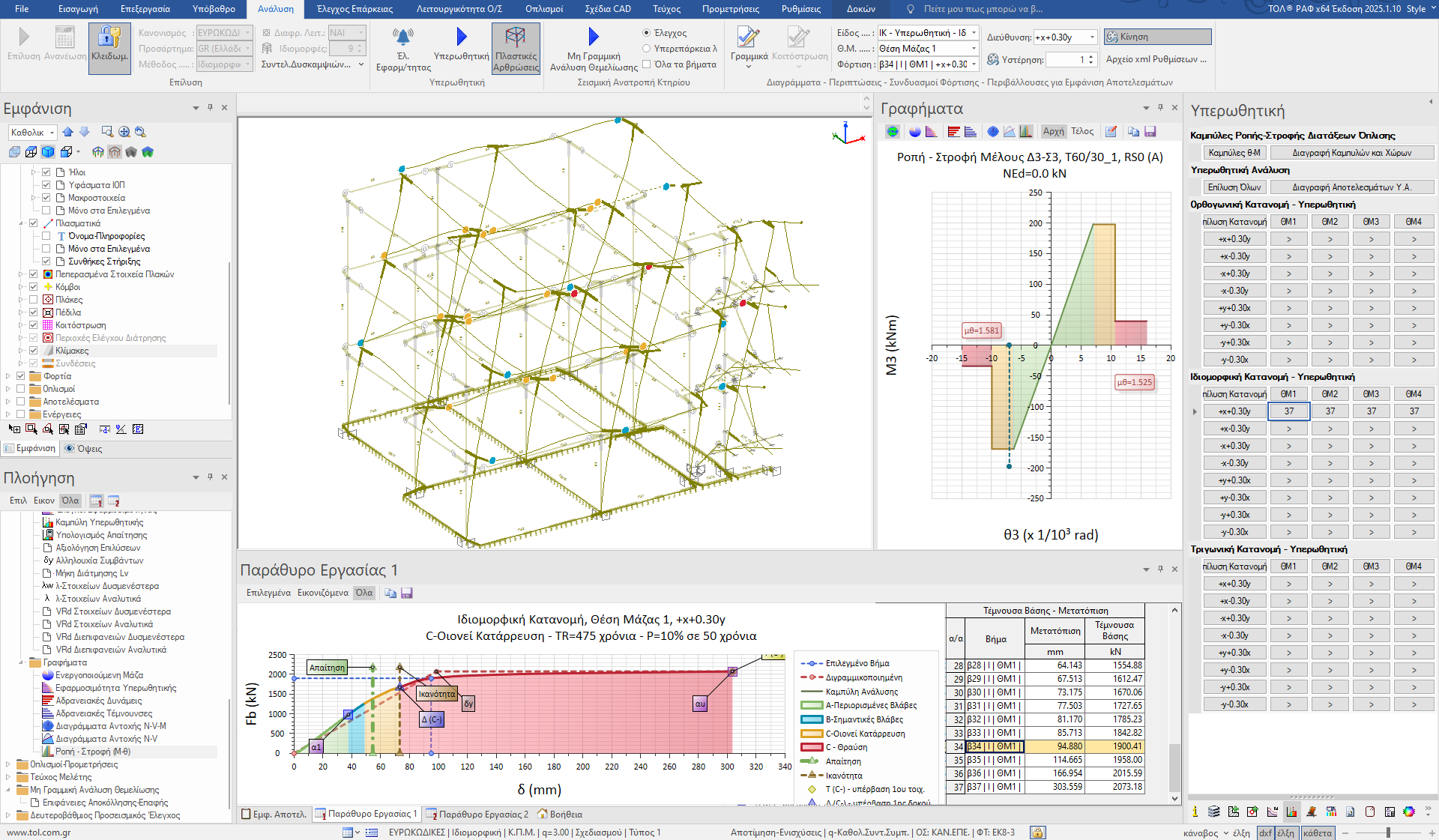1439x840 pixels.
Task: Open the Οπλισμοί menu tab
Action: coord(543,9)
